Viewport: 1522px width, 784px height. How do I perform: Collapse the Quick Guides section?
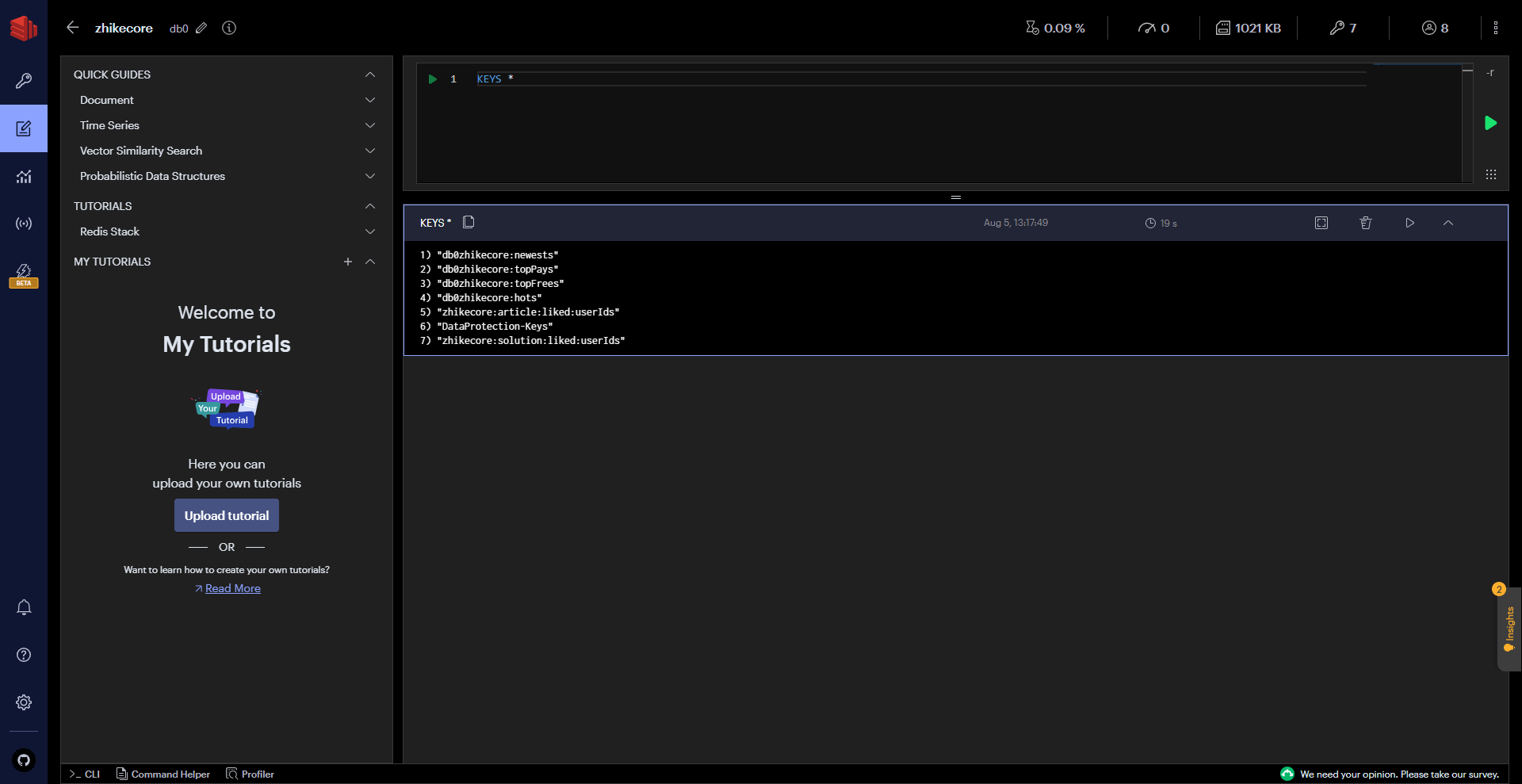click(370, 75)
